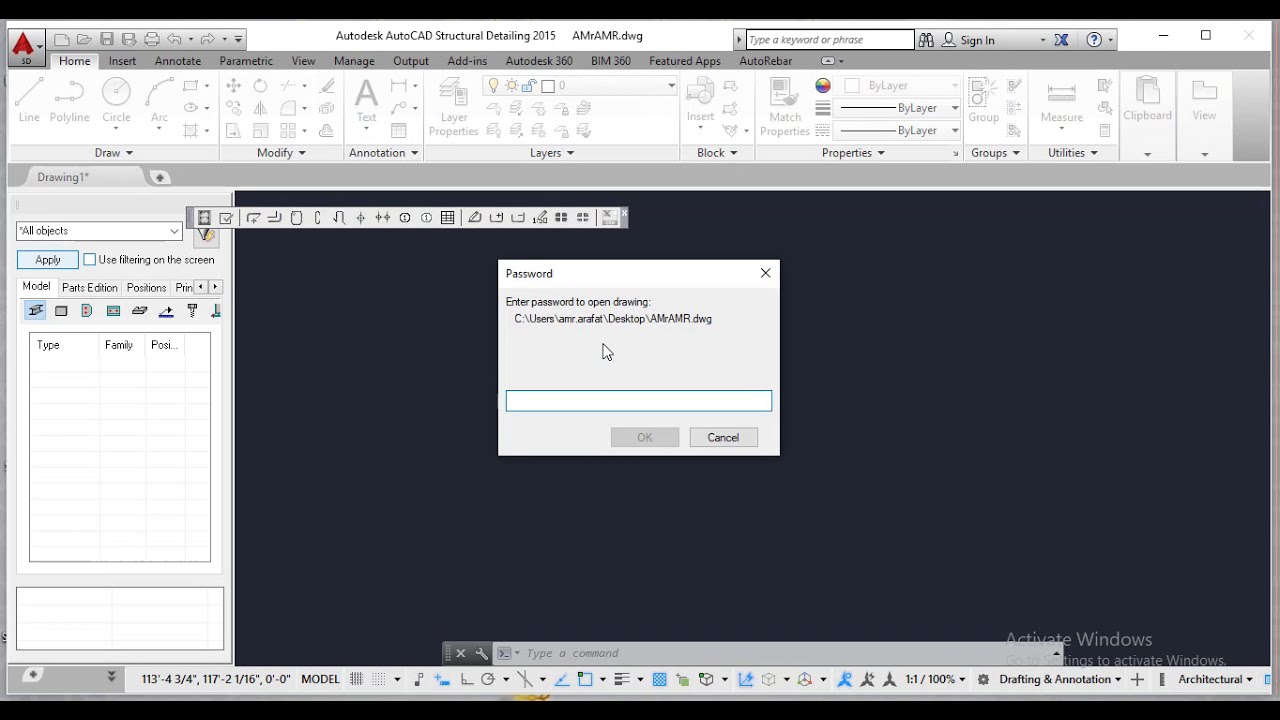Click the Object Color wheel in Properties panel
Screen dimensions: 1280x720
click(823, 86)
